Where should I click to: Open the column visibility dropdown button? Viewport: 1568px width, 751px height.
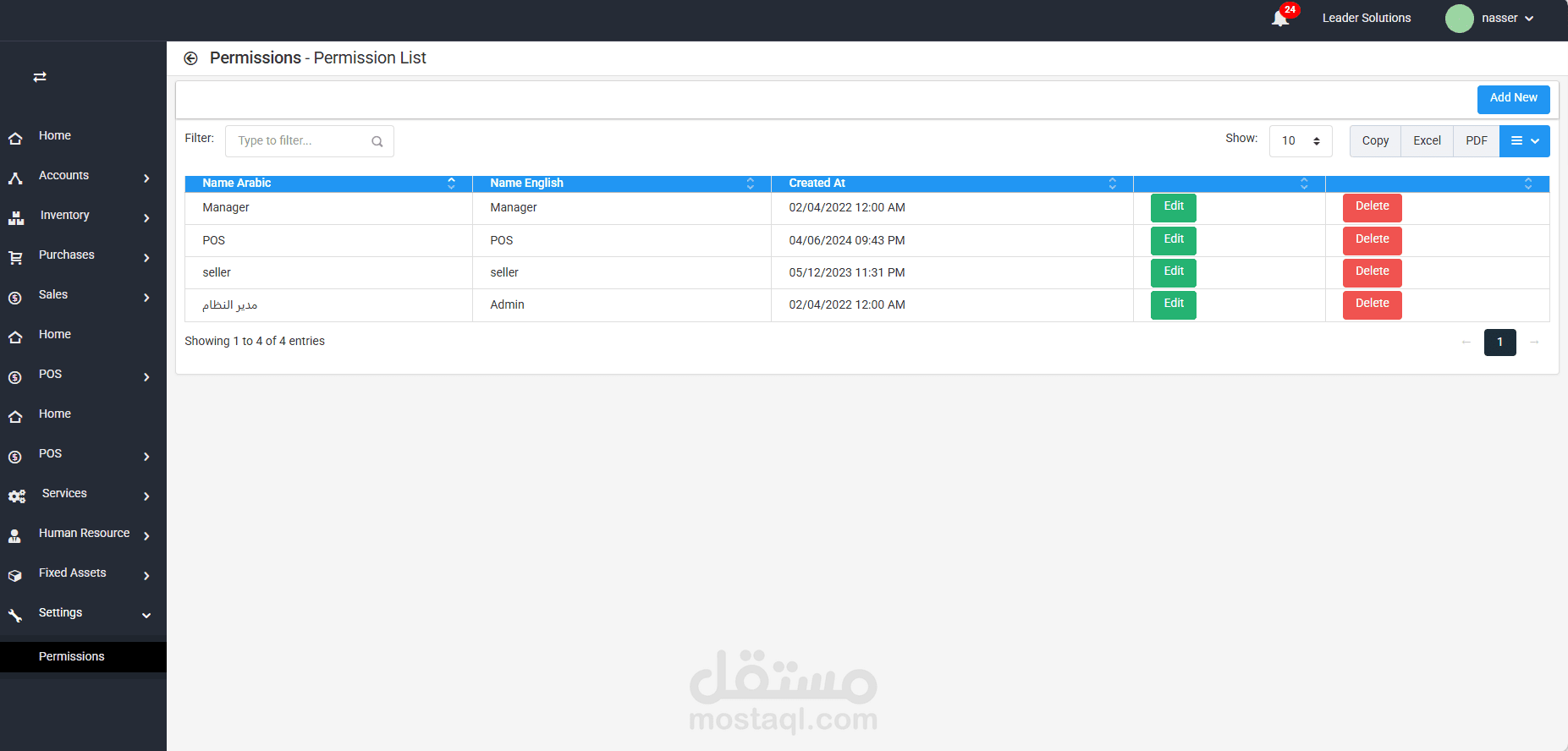tap(1524, 141)
